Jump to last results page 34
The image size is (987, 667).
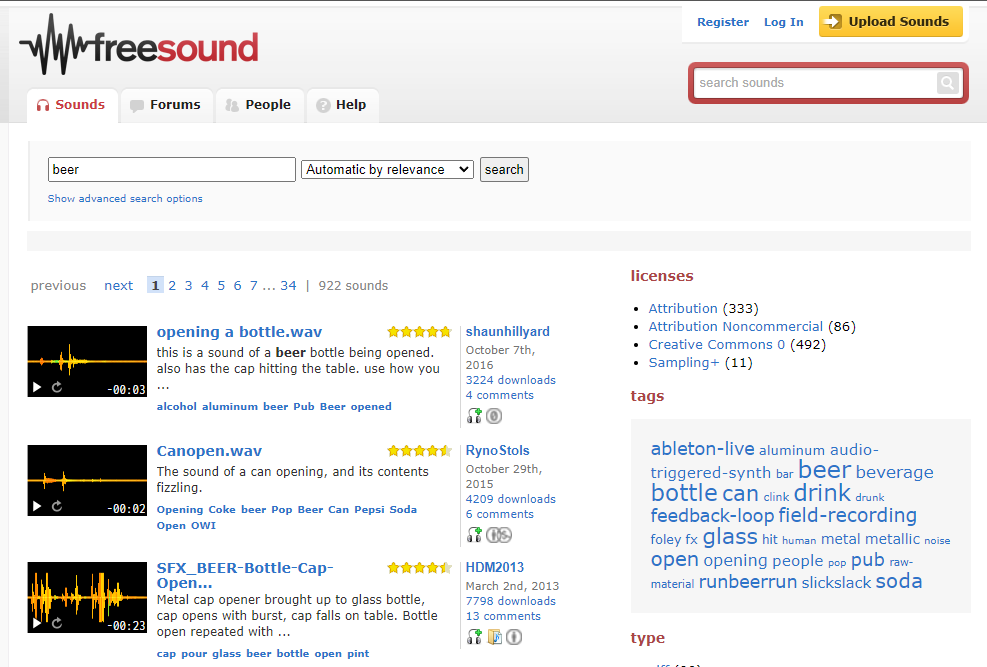coord(288,286)
